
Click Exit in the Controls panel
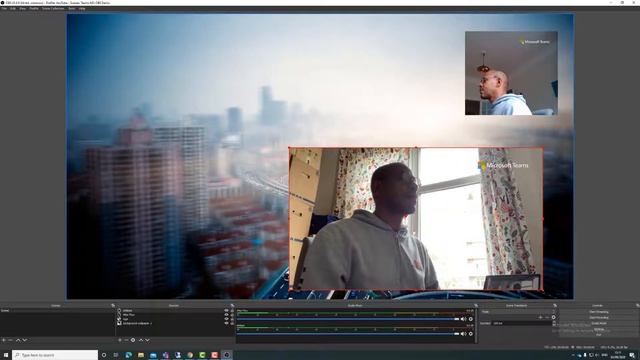pyautogui.click(x=599, y=335)
